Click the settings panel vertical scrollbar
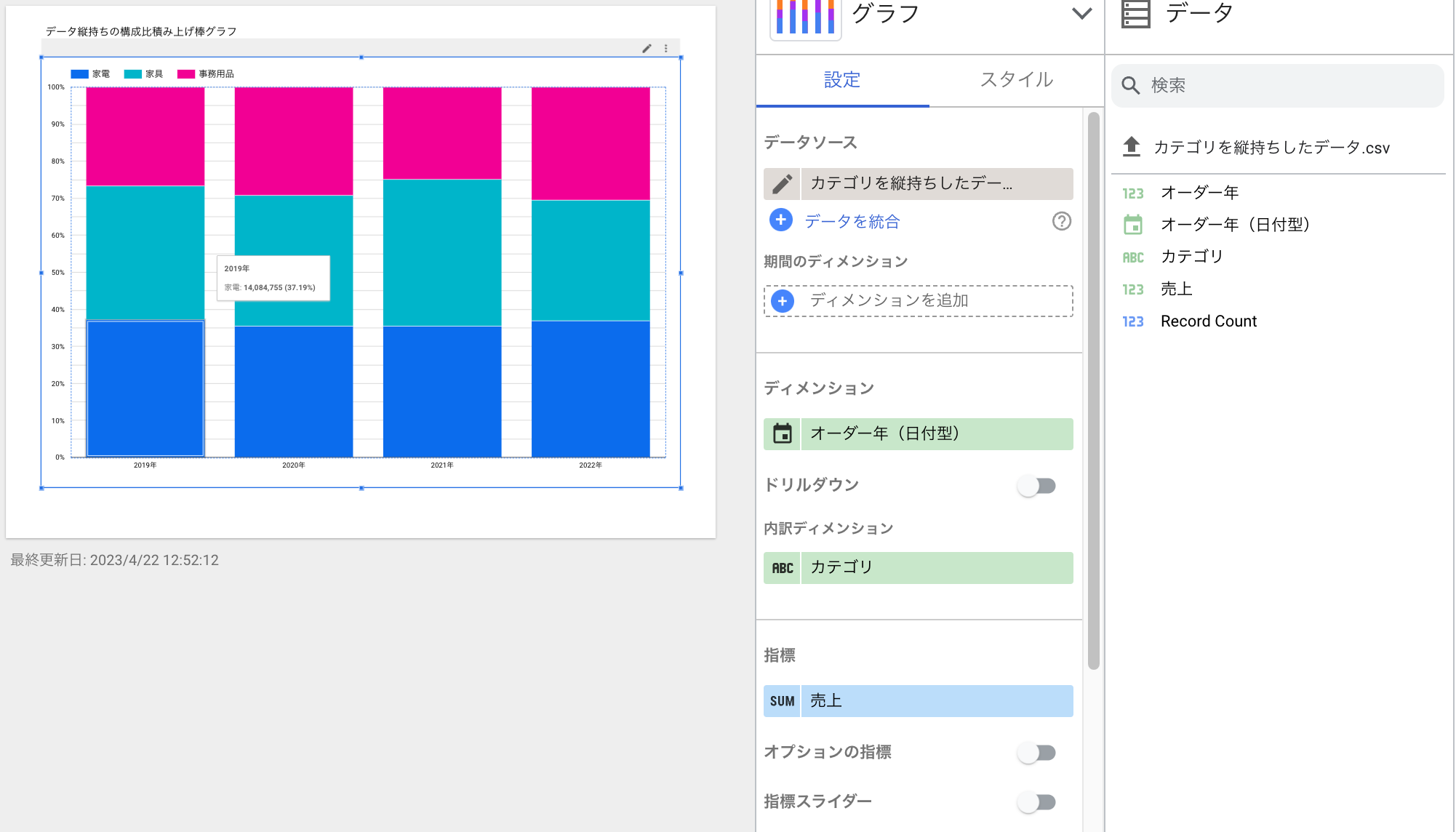This screenshot has height=832, width=1456. click(x=1093, y=391)
